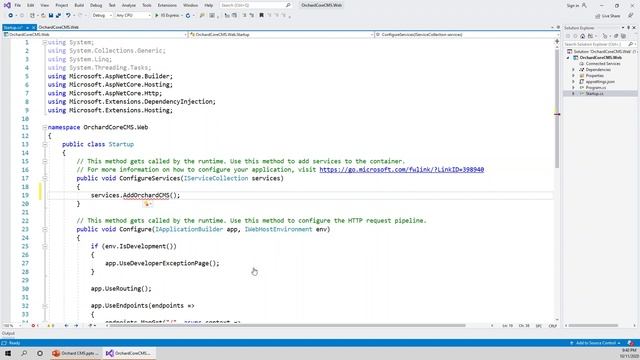Click the Undo icon in toolbar
640x360 pixels.
pyautogui.click(x=68, y=16)
